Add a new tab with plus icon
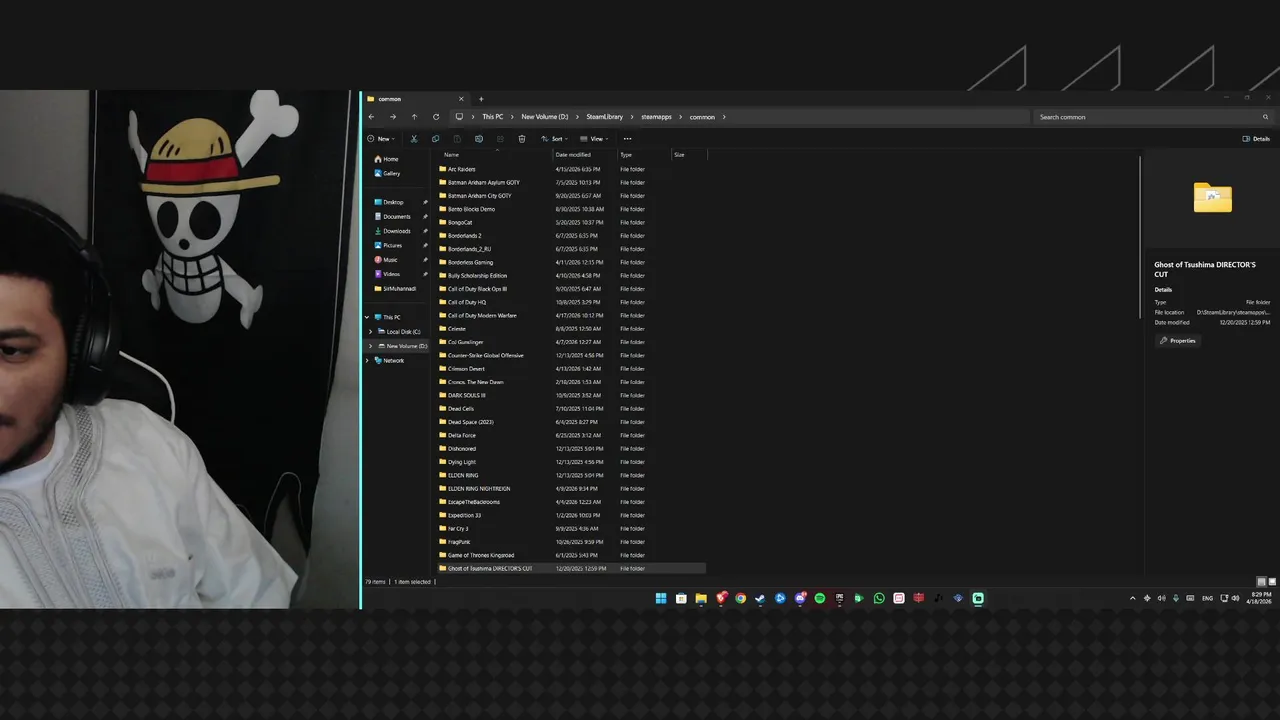 (481, 99)
